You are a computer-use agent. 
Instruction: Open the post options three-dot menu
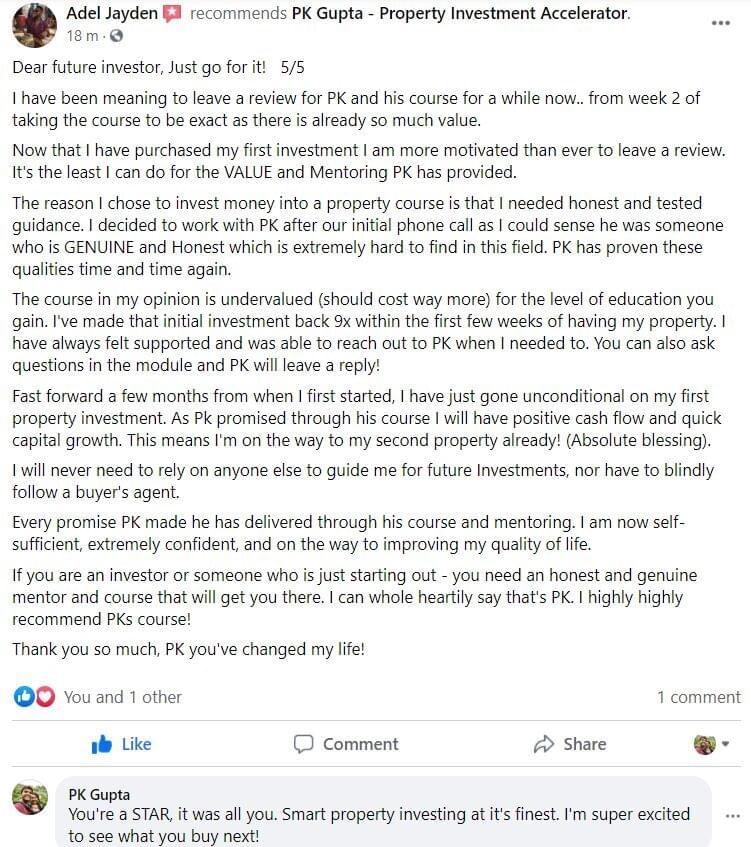[x=720, y=23]
